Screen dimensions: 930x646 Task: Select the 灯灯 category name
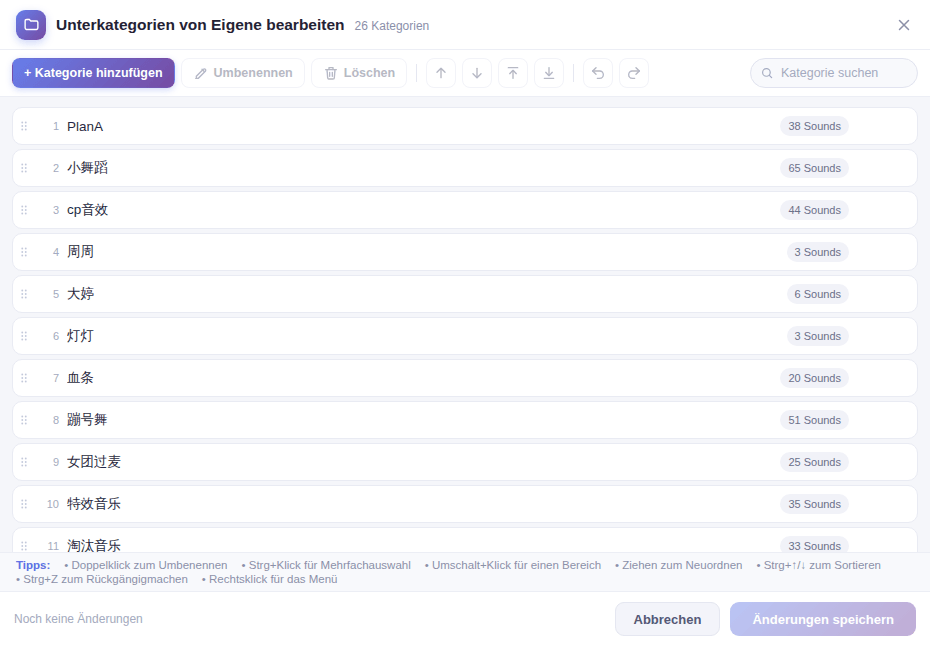pyautogui.click(x=80, y=336)
